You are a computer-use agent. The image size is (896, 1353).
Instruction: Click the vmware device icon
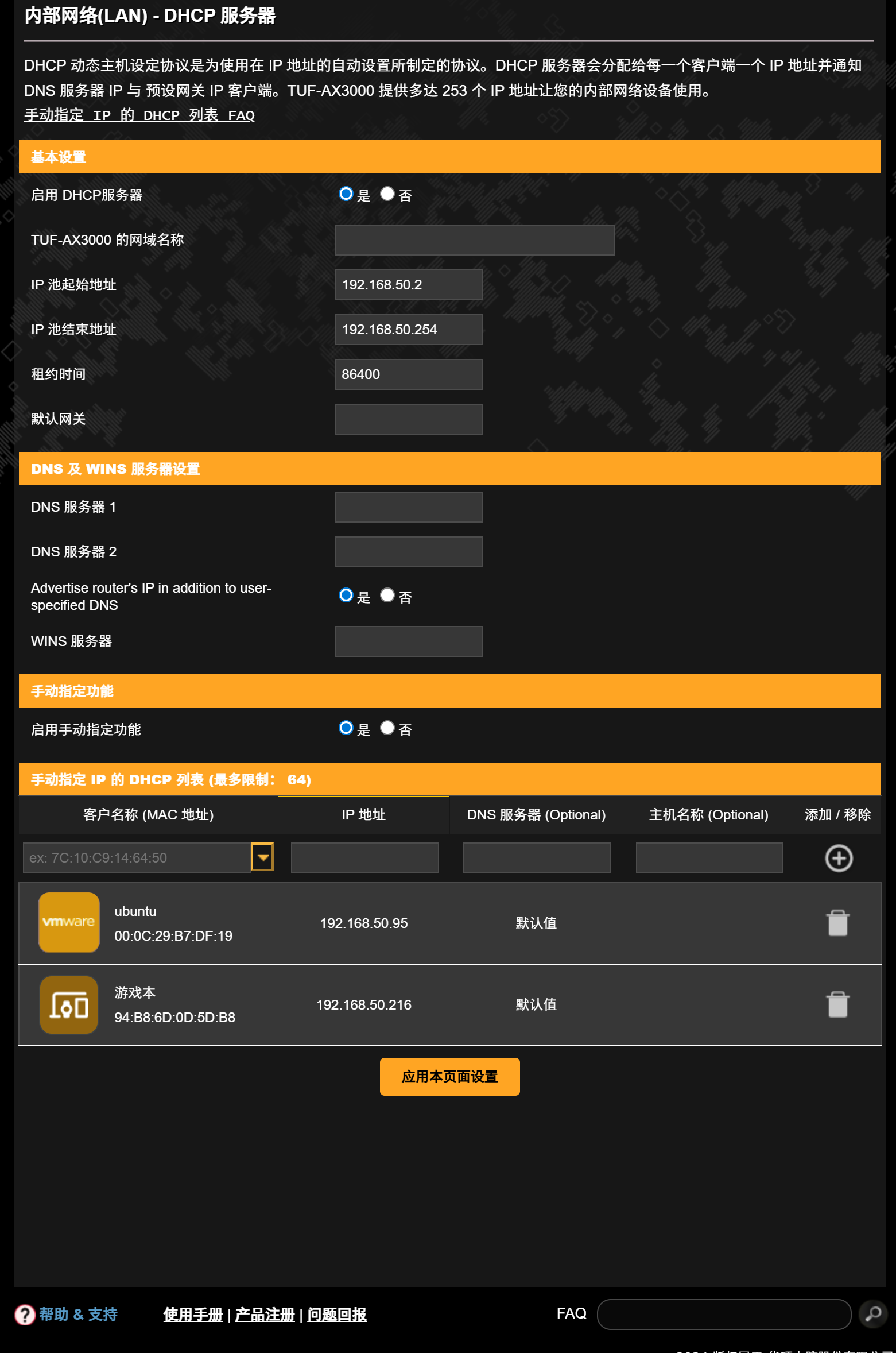[x=69, y=922]
